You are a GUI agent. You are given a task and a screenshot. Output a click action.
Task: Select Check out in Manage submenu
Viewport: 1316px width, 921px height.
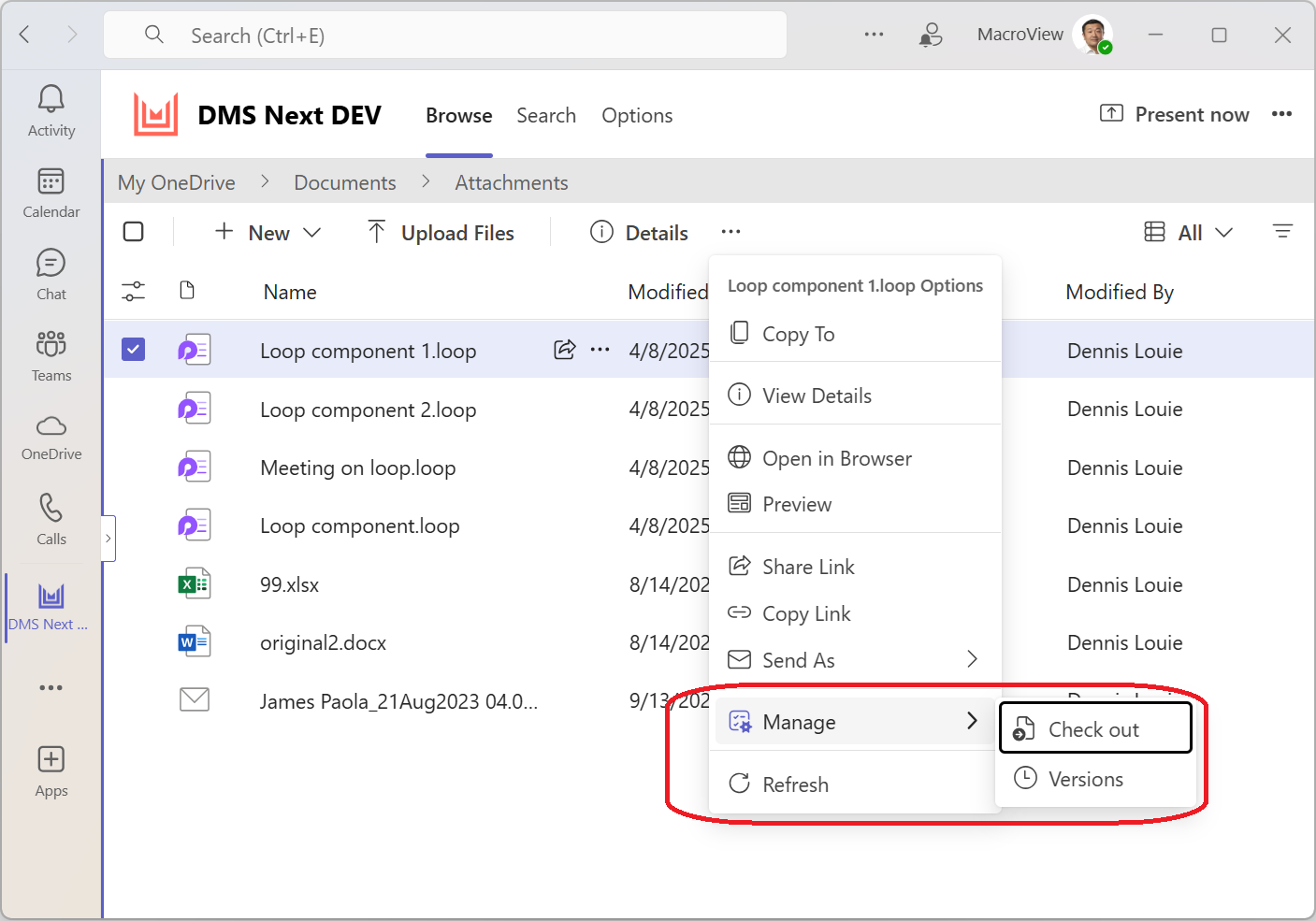pyautogui.click(x=1095, y=728)
